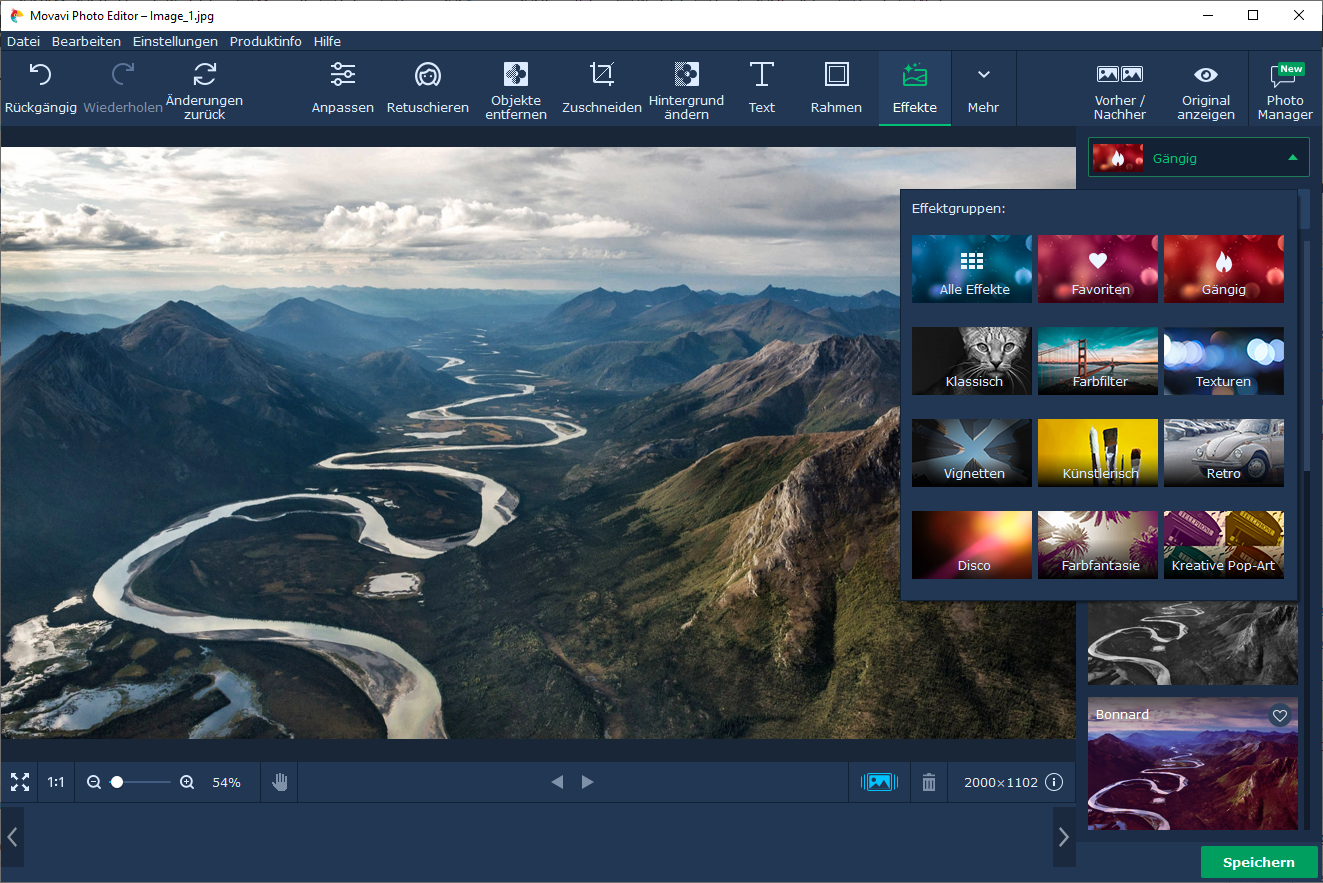Select the Objekte entfernen tool

pyautogui.click(x=516, y=87)
